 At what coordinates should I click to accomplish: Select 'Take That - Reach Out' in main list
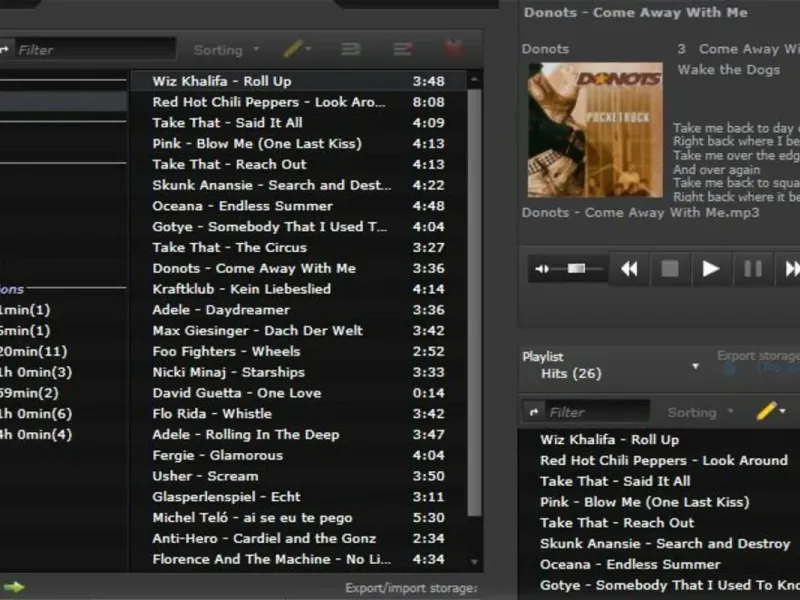(298, 164)
